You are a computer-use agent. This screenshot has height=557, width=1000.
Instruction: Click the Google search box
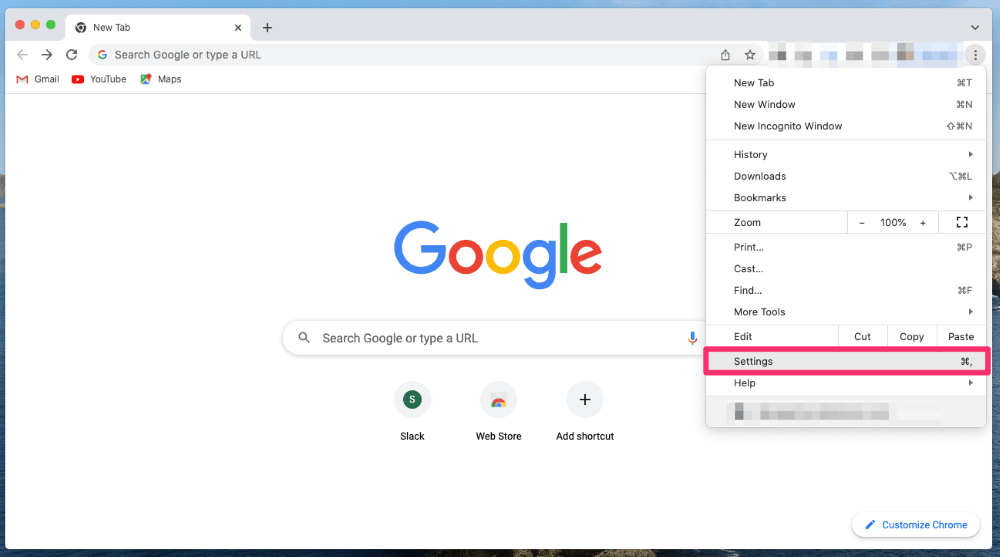coord(494,338)
